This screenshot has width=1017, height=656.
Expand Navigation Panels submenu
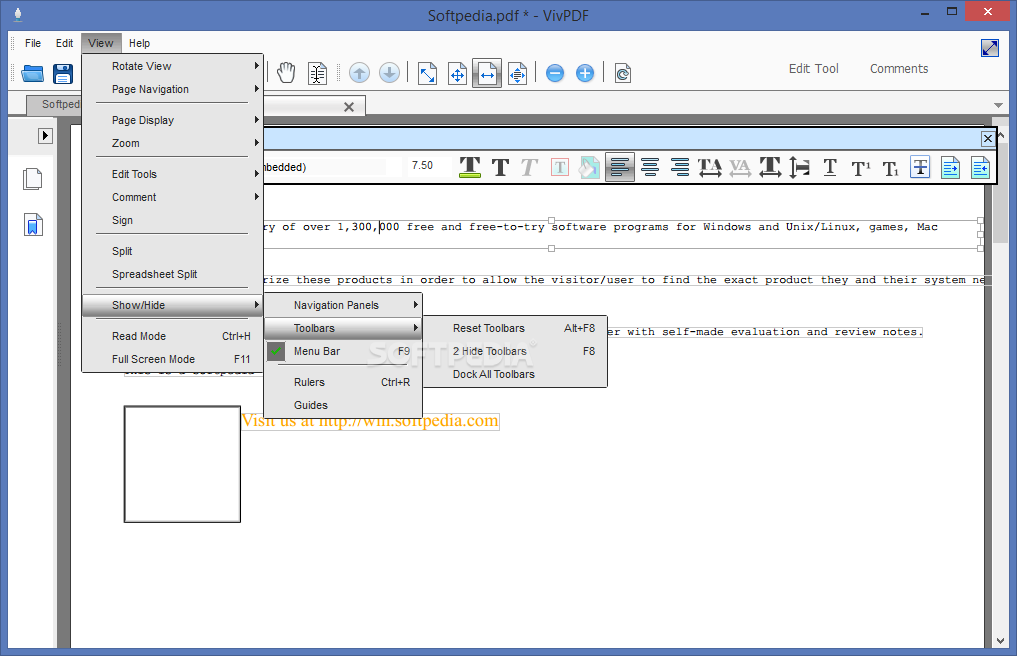[x=343, y=305]
